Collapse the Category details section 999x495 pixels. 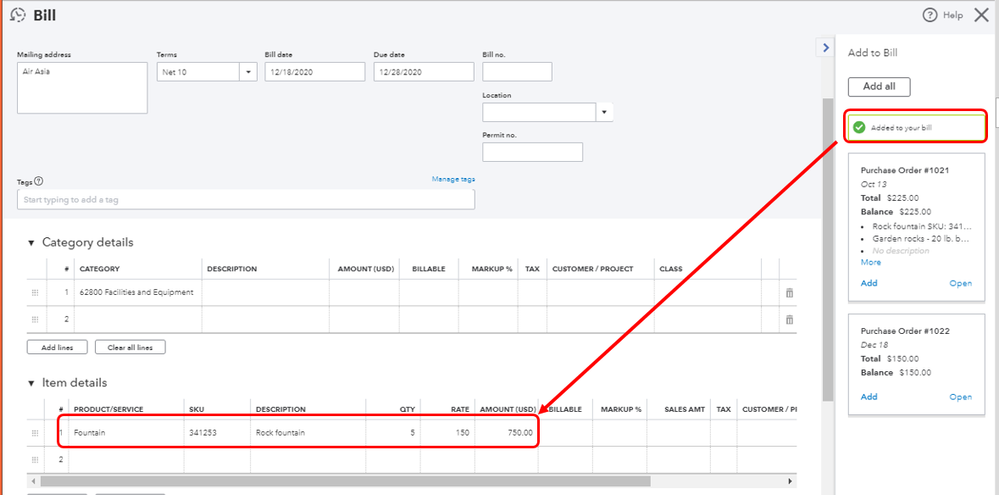point(31,242)
